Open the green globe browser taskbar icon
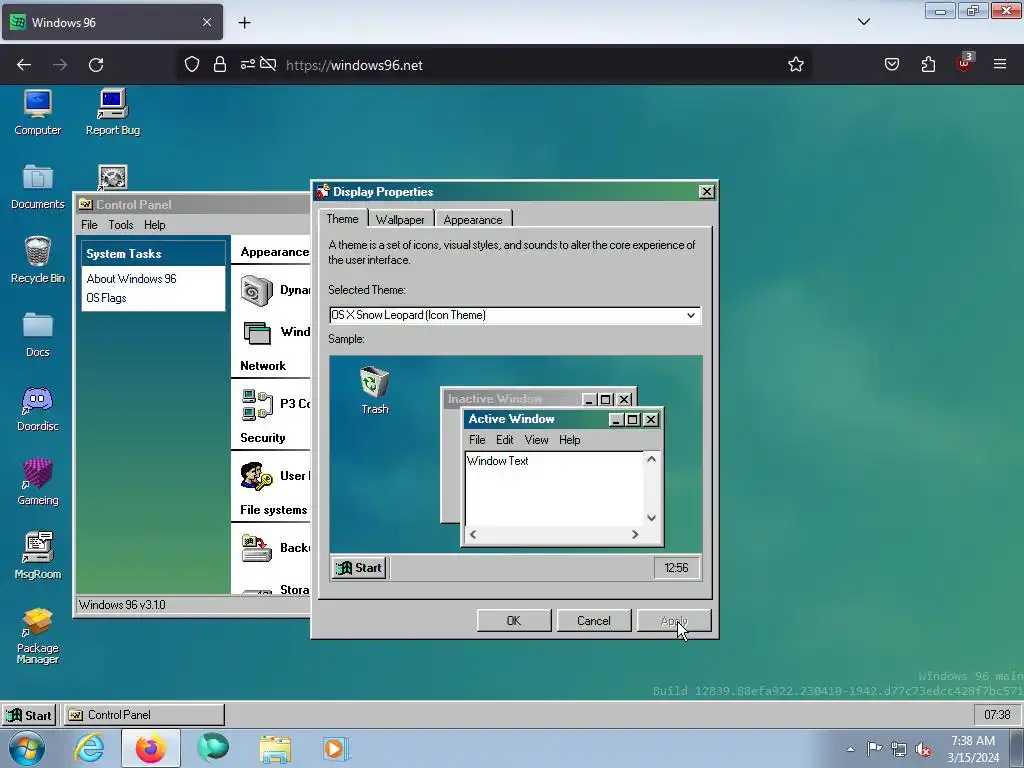 point(213,748)
